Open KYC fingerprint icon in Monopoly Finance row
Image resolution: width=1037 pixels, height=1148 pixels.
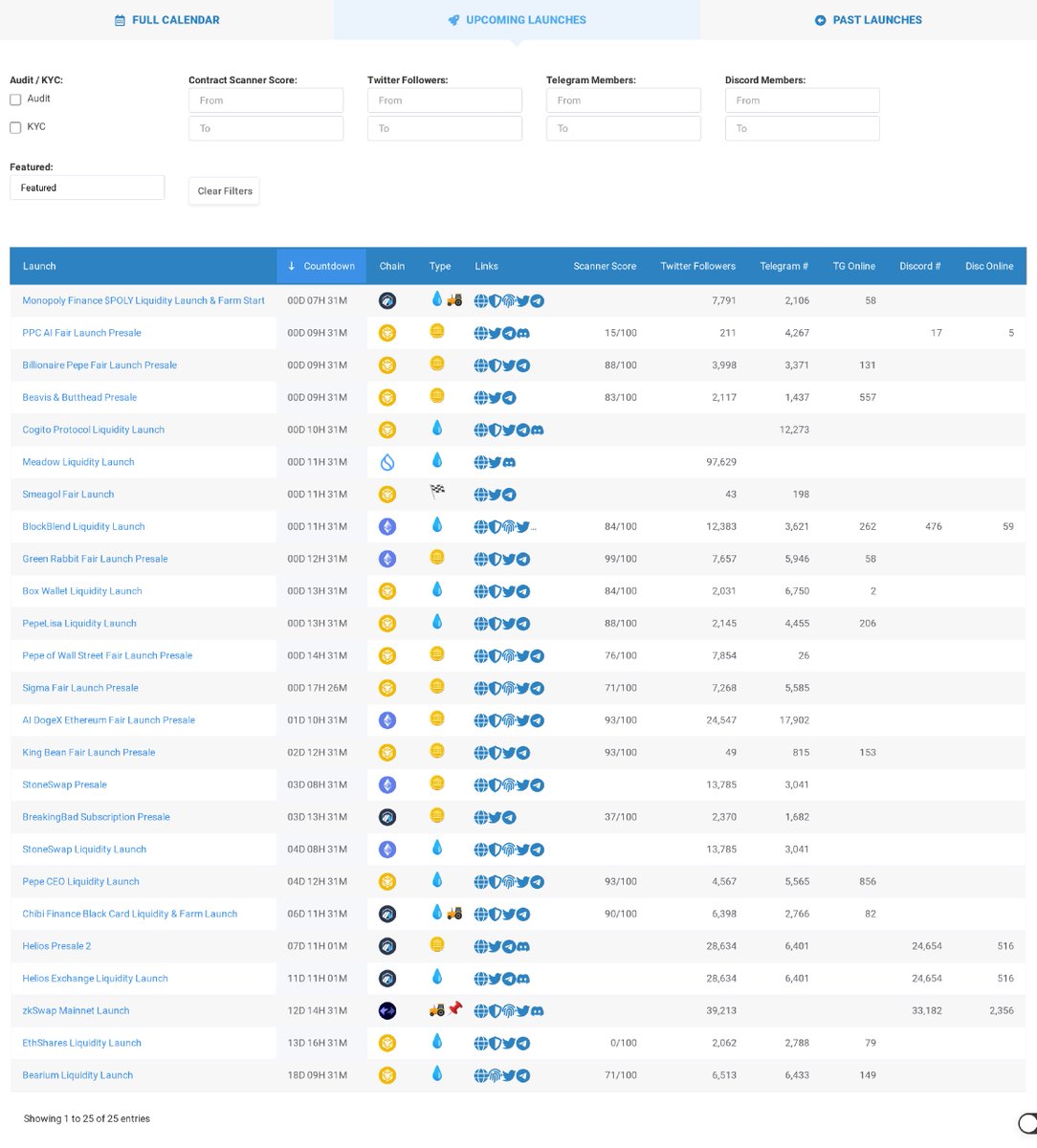click(x=509, y=300)
